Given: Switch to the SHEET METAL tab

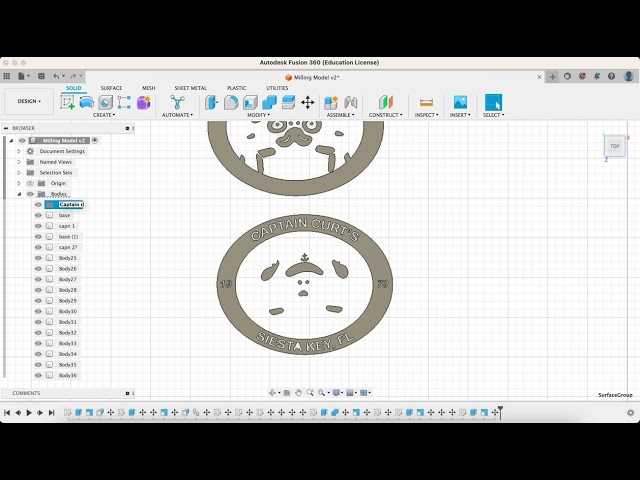Looking at the screenshot, I should (x=191, y=88).
